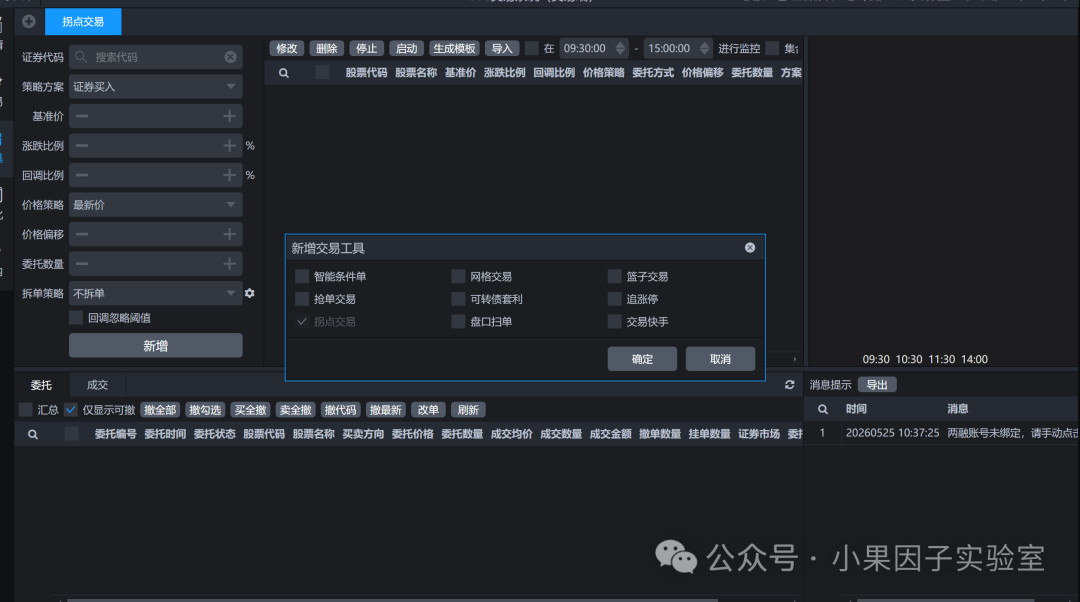The height and width of the screenshot is (602, 1080).
Task: Click message row 两融账号未绑定
Action: point(942,433)
